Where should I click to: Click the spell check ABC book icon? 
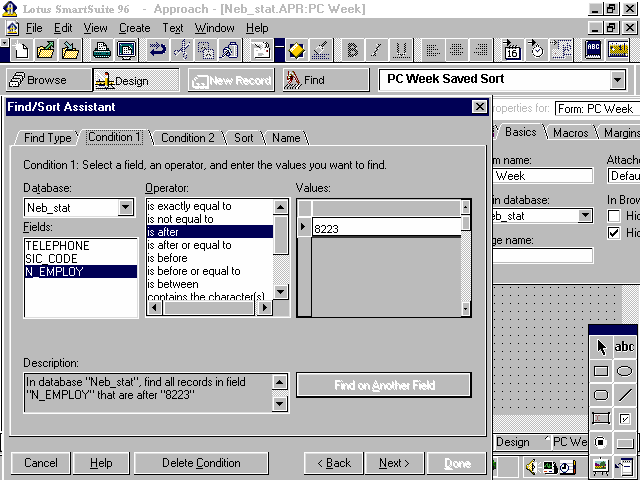click(x=593, y=50)
